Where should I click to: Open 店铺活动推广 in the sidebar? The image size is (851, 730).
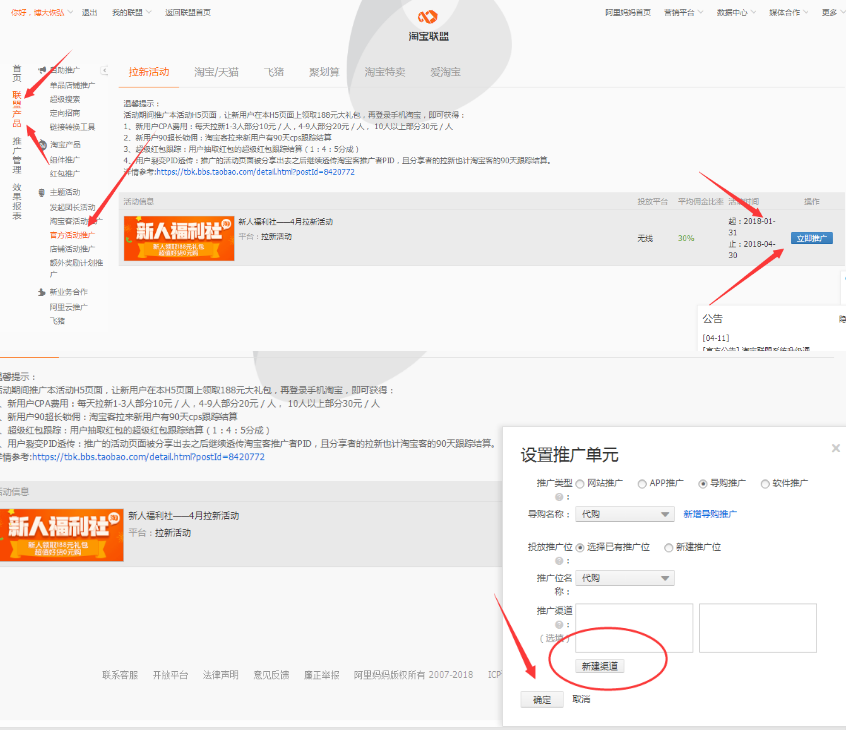coord(72,249)
